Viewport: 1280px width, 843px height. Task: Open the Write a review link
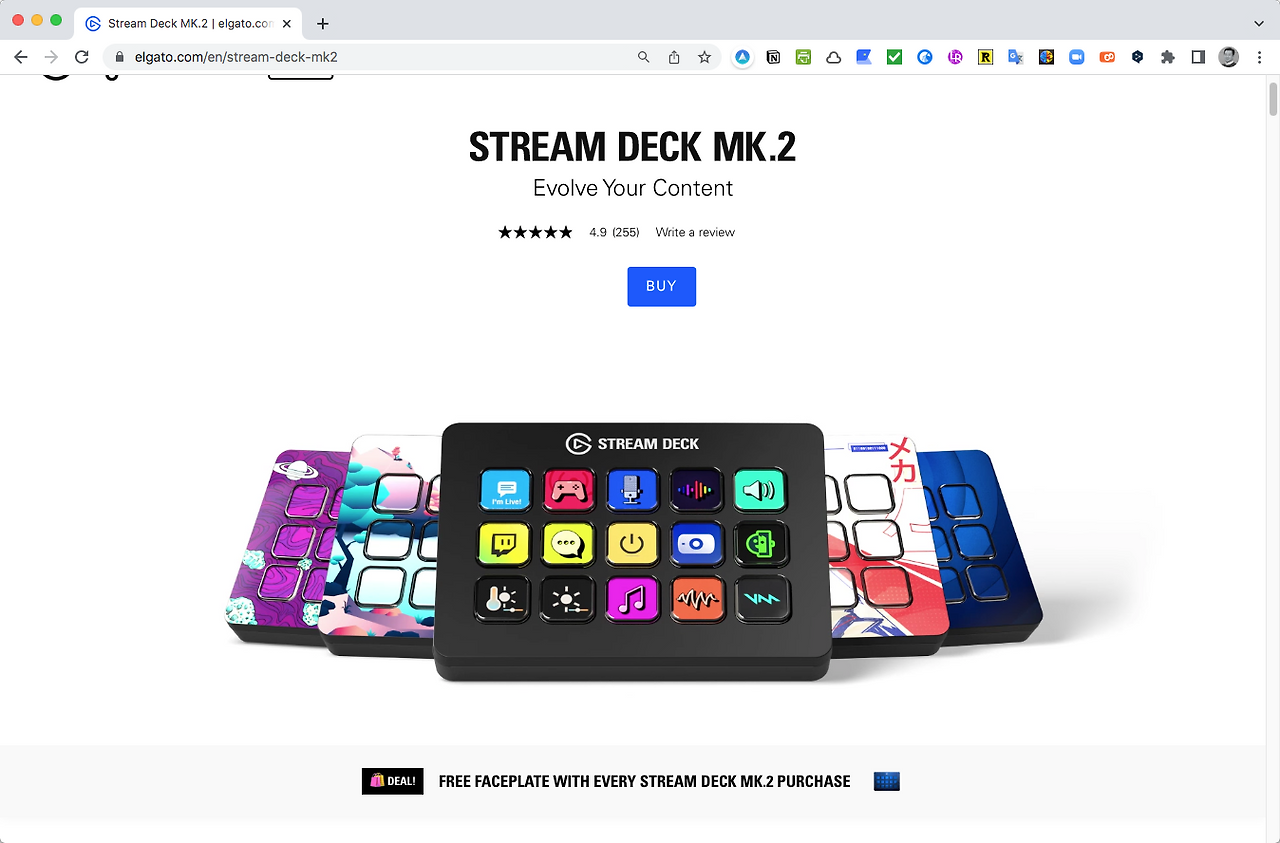point(695,232)
